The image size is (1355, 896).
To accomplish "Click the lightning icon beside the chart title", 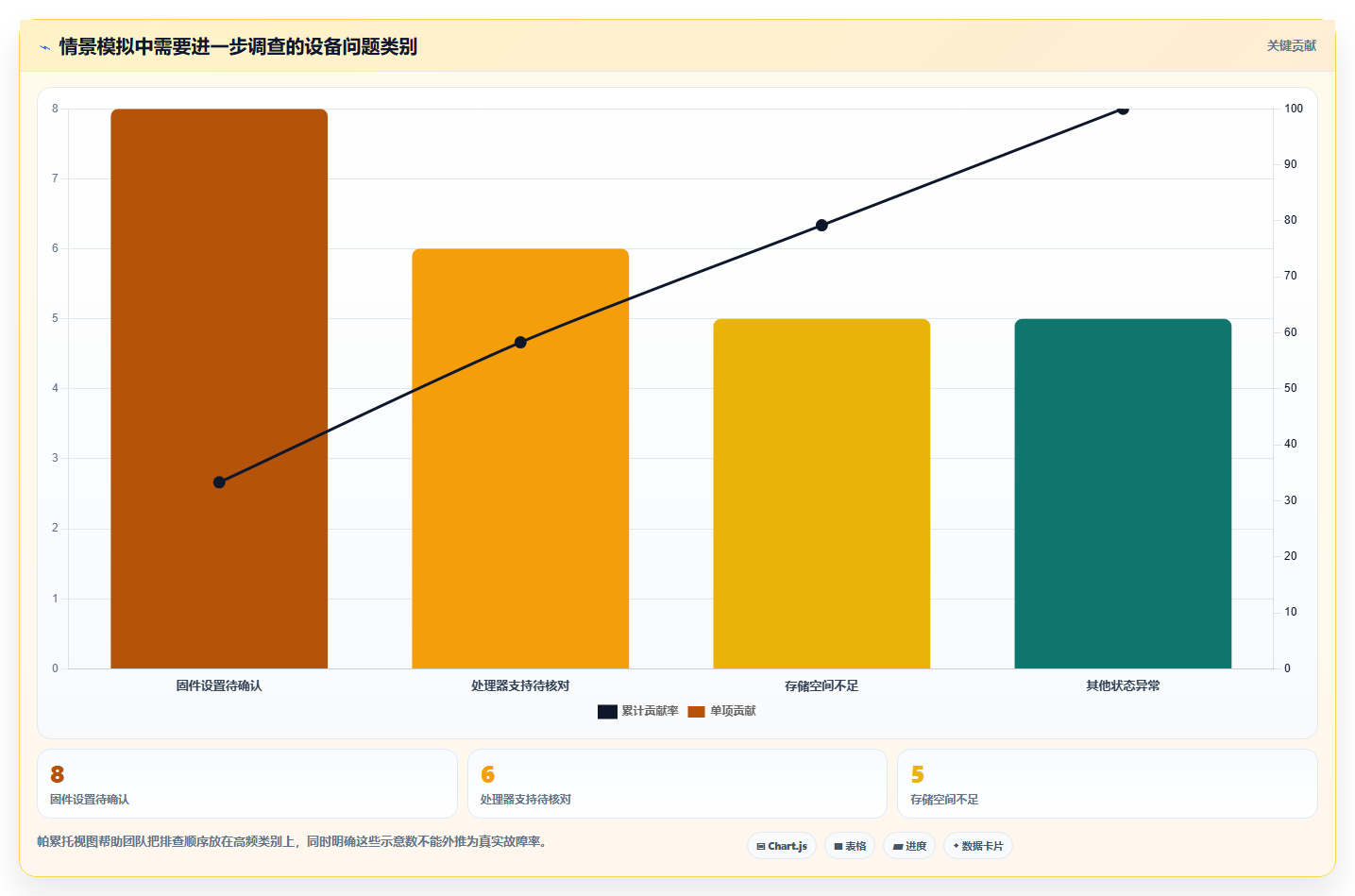I will (44, 47).
